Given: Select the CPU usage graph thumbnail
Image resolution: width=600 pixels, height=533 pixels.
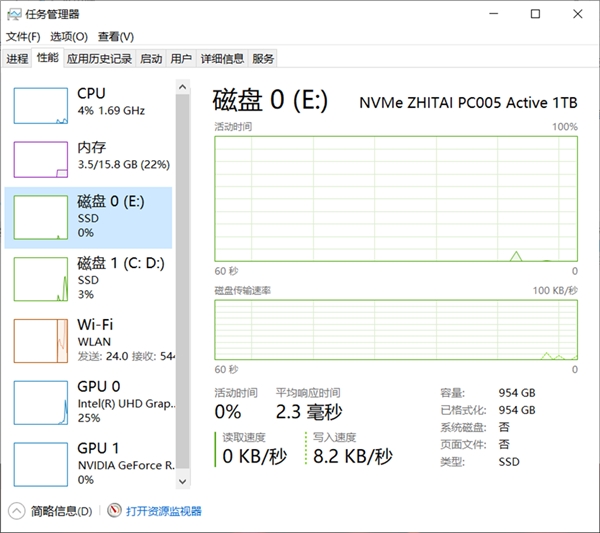Looking at the screenshot, I should click(x=41, y=106).
